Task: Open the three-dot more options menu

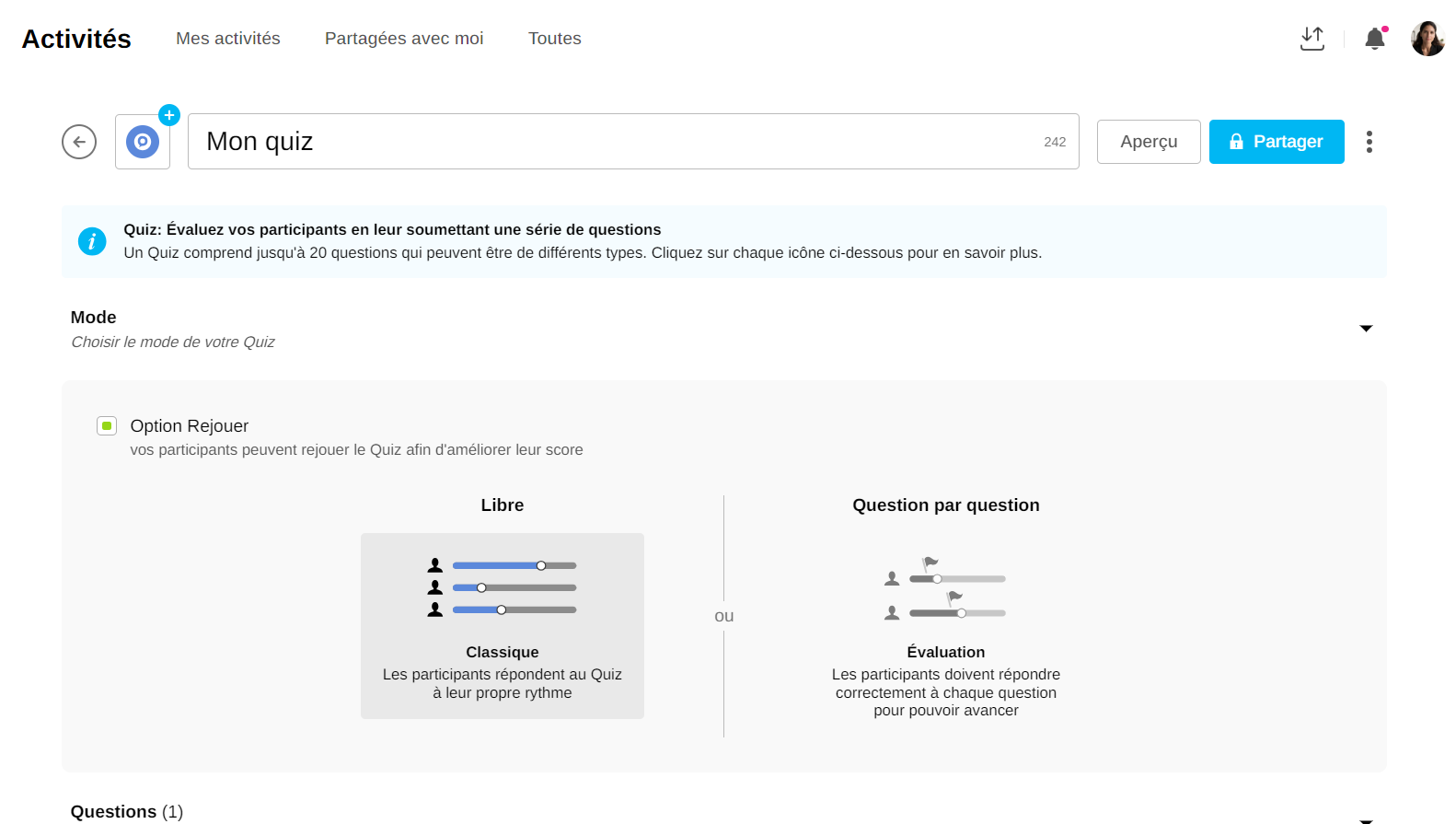Action: click(1369, 142)
